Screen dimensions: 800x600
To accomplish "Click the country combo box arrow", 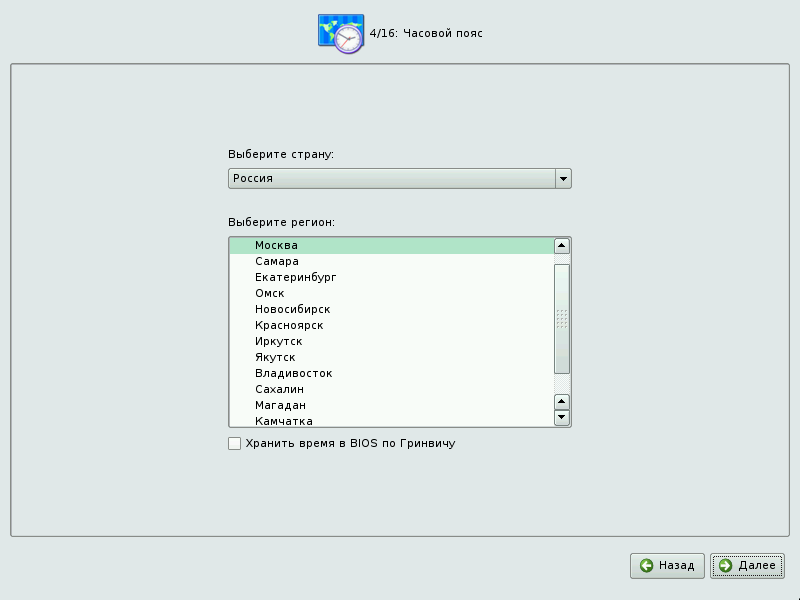I will coord(563,179).
